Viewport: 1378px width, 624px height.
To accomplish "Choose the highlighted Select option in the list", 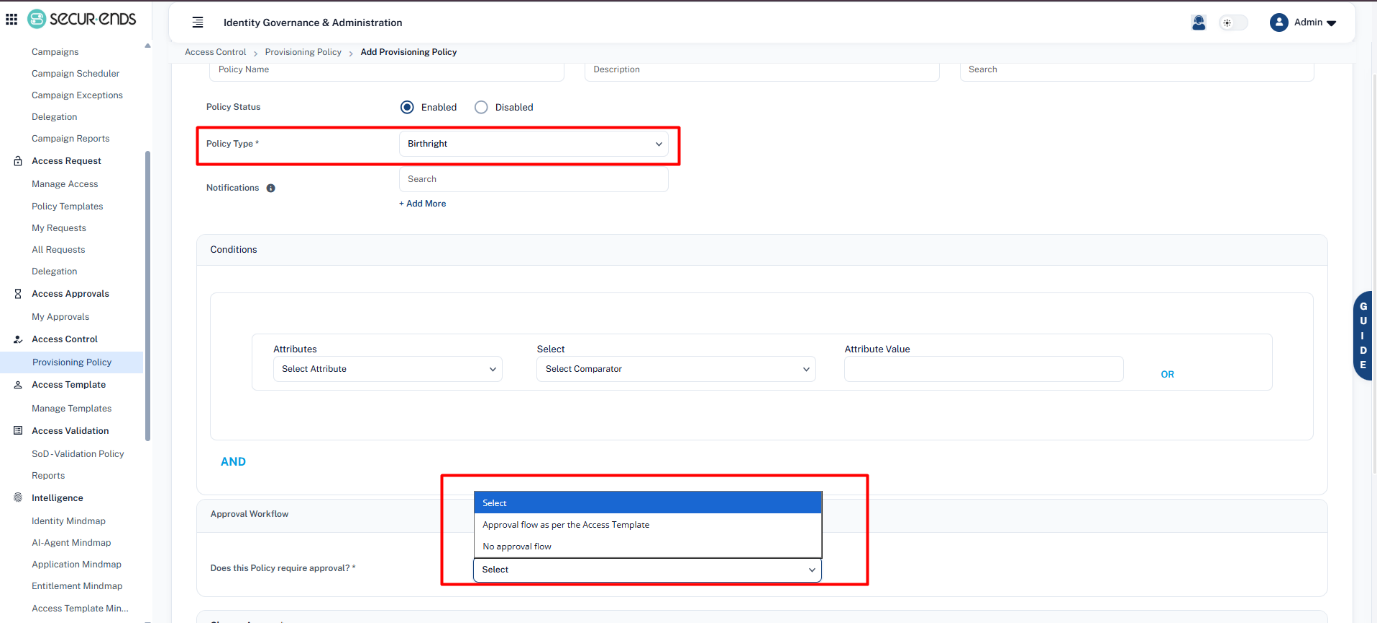I will click(648, 503).
